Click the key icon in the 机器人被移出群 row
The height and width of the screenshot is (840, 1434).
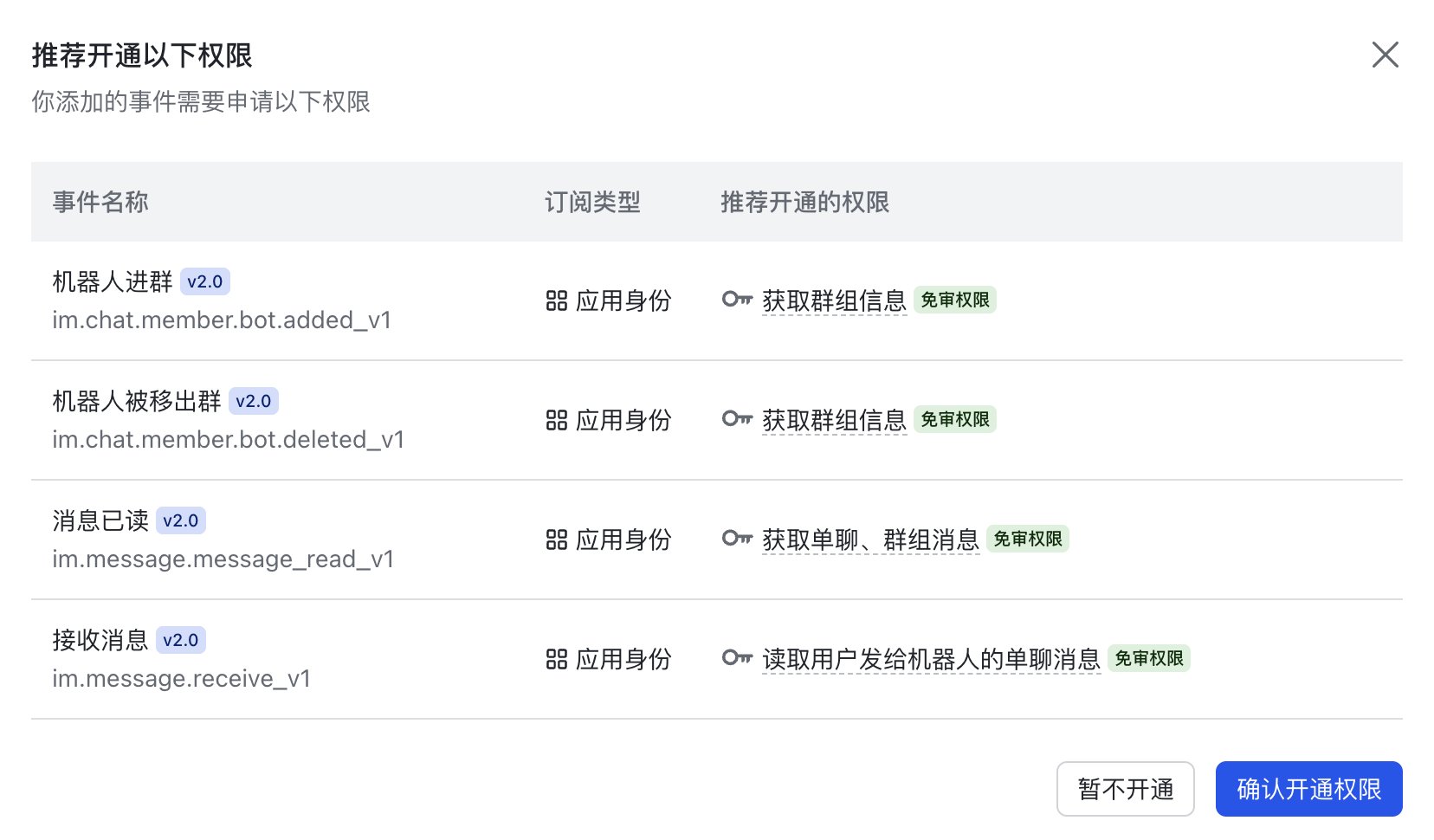coord(738,419)
